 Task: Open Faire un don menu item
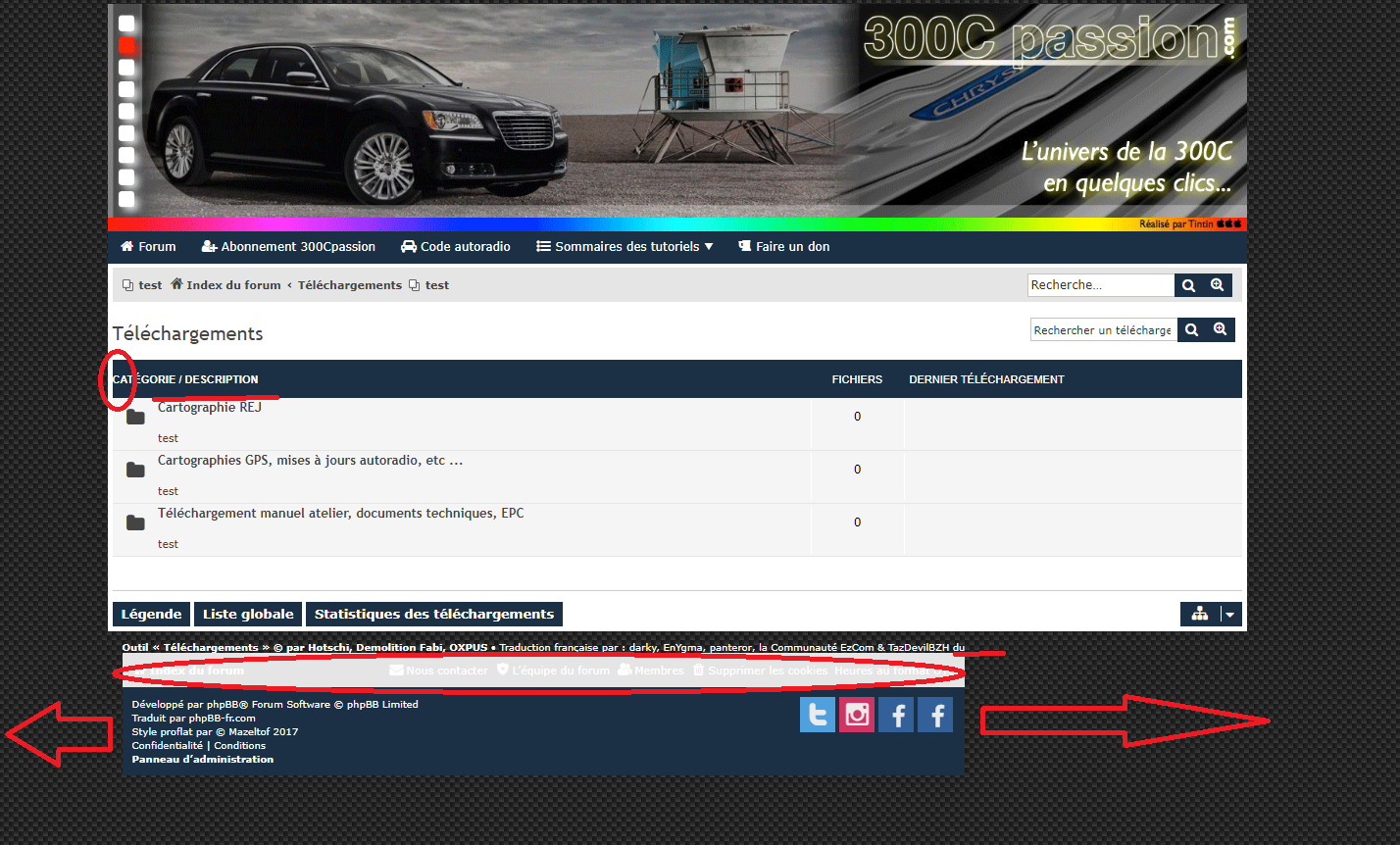783,247
